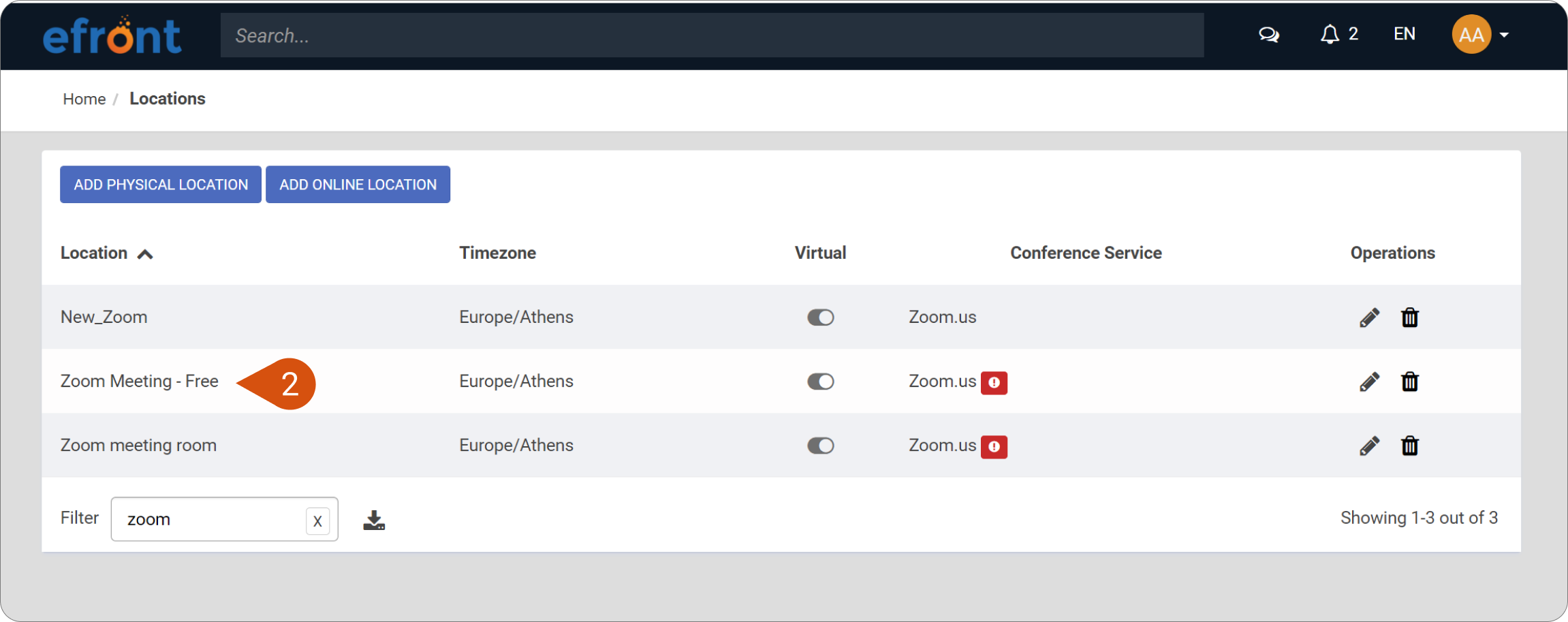Viewport: 1568px width, 622px height.
Task: Toggle Virtual for Zoom meeting room
Action: (x=820, y=445)
